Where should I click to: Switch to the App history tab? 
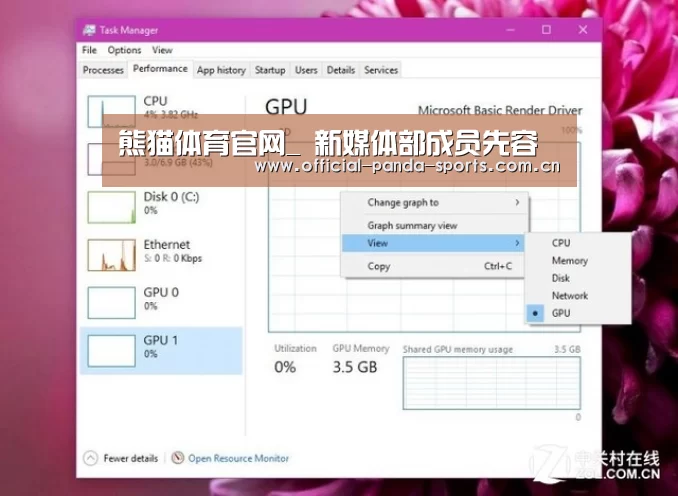221,70
